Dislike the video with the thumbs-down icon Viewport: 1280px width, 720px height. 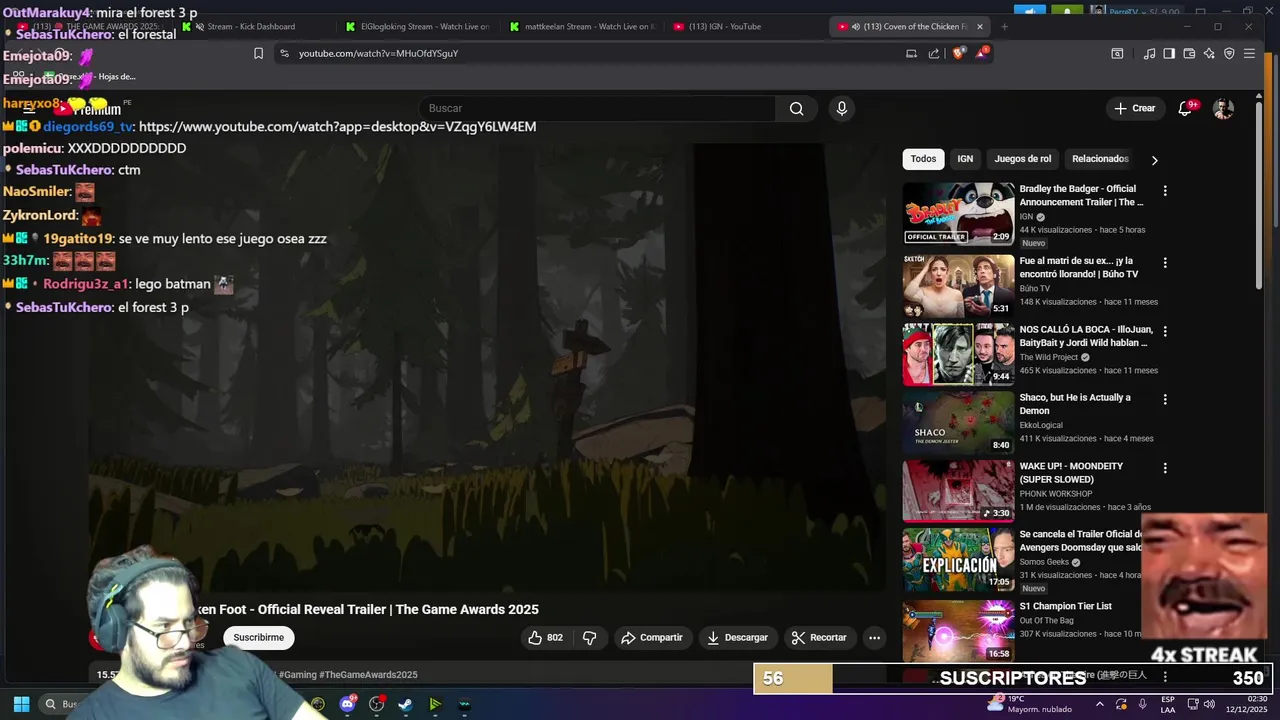(x=590, y=637)
